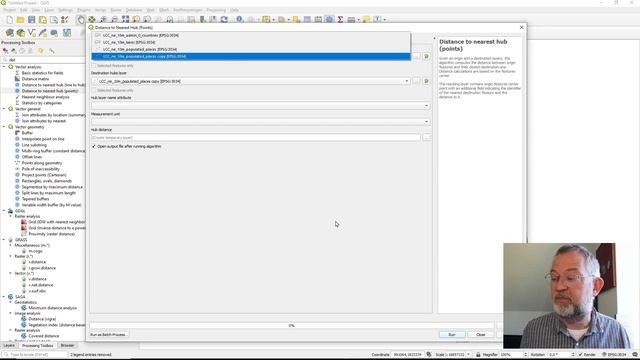Collapse the Vector geometry group
The height and width of the screenshot is (360, 640).
click(x=4, y=127)
